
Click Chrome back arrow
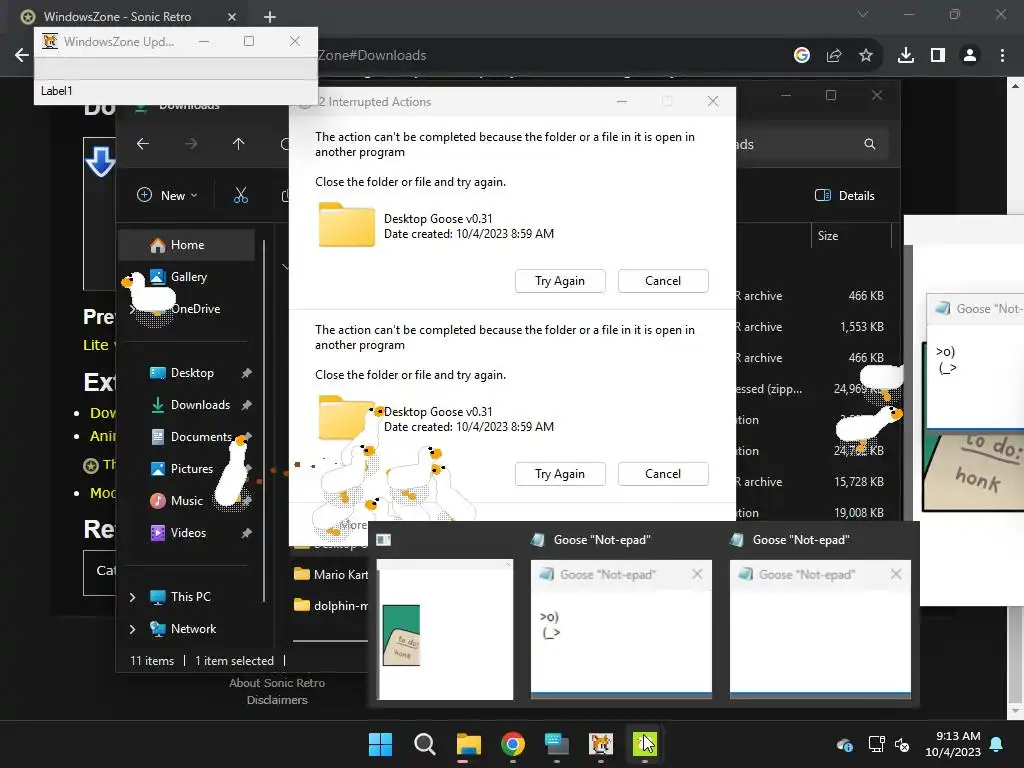point(22,56)
